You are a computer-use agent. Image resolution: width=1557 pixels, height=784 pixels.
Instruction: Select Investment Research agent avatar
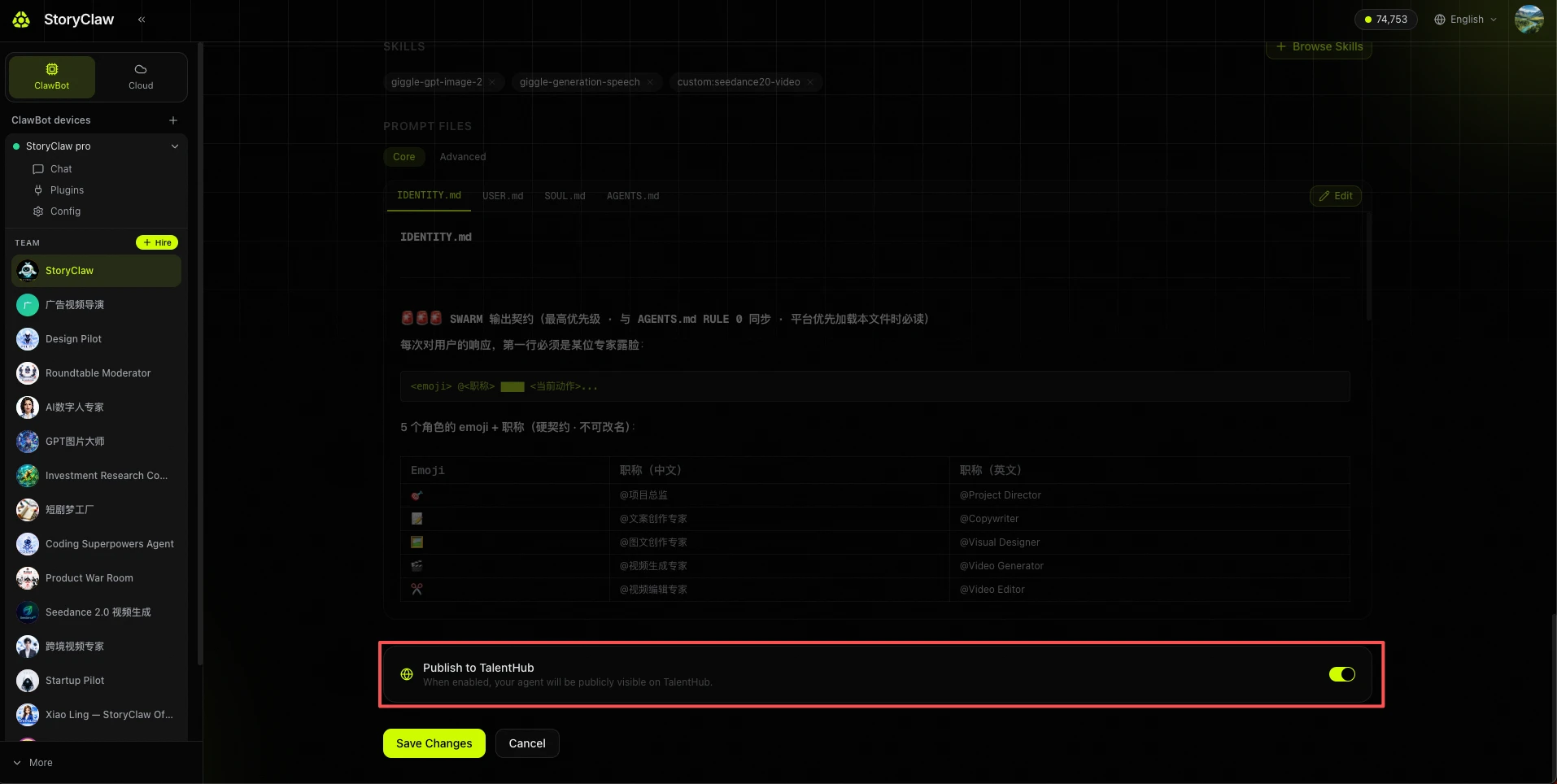pyautogui.click(x=28, y=476)
